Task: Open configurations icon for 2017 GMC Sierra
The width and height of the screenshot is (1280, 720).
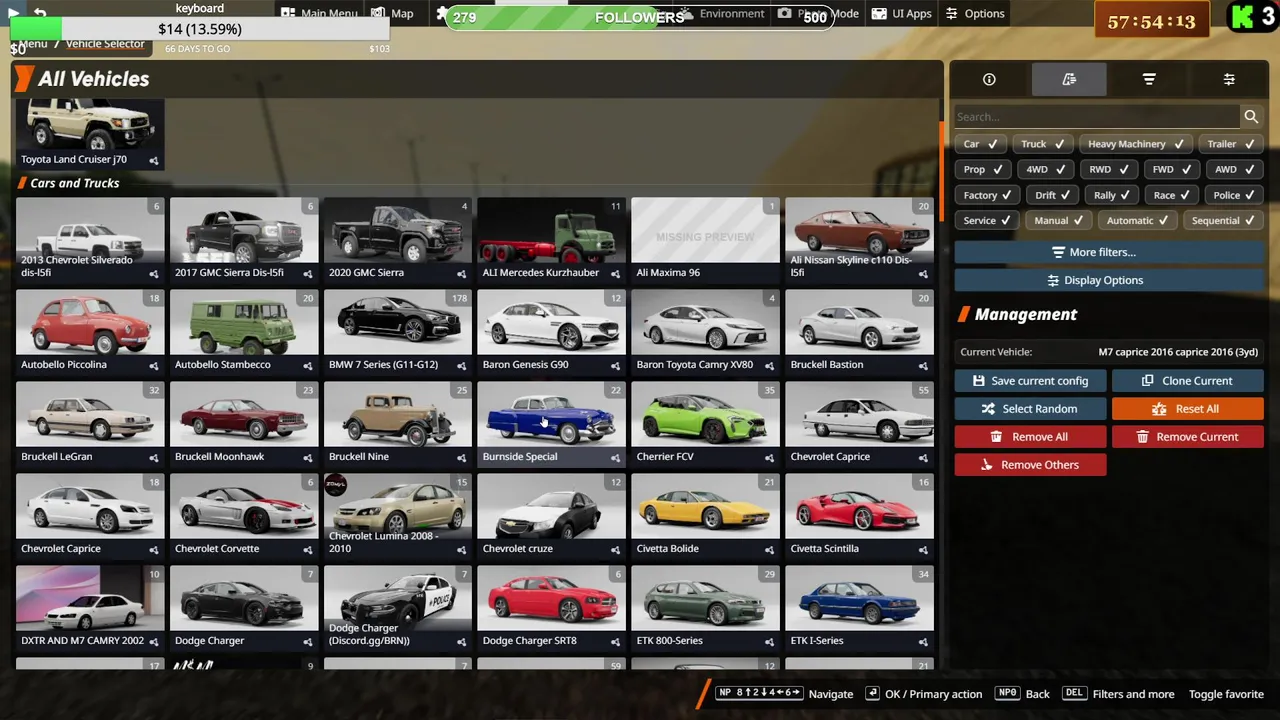Action: click(x=308, y=273)
